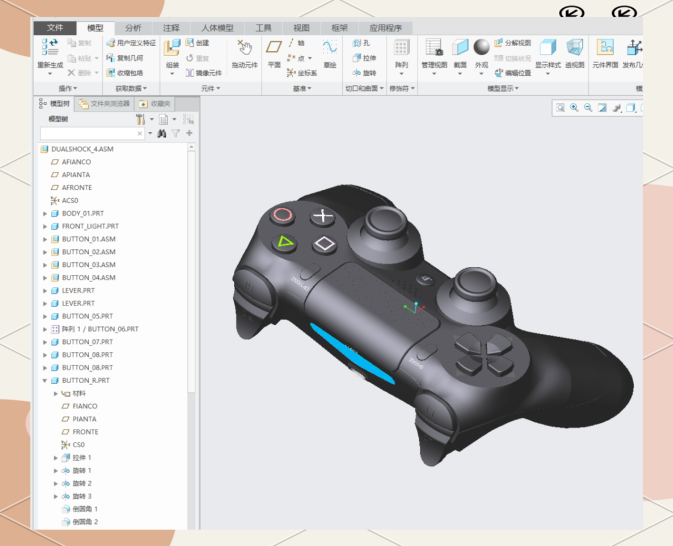673x546 pixels.
Task: Click the 外观 appearance sphere icon
Action: pos(481,47)
